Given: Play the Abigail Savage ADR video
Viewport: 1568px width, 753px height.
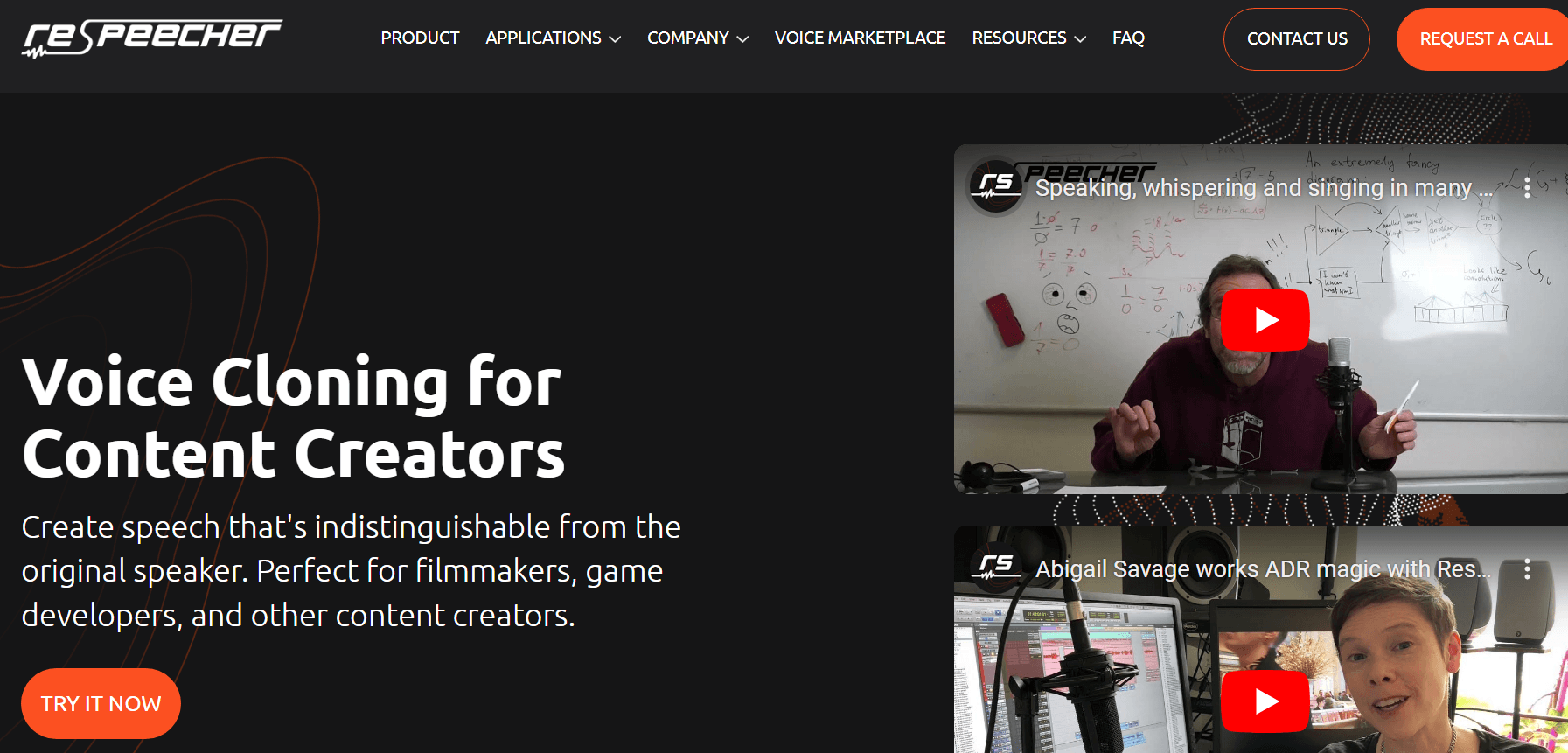Looking at the screenshot, I should click(1265, 701).
